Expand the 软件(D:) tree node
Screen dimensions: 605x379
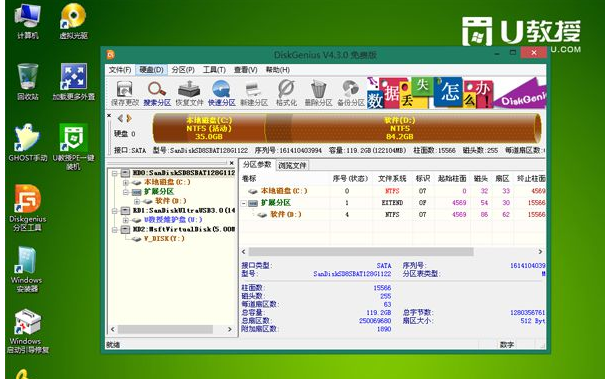point(136,201)
